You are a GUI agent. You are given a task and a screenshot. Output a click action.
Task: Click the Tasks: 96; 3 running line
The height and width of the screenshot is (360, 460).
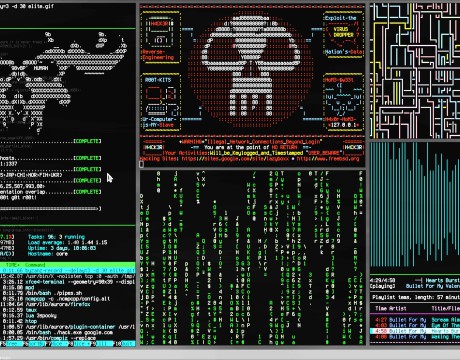pyautogui.click(x=56, y=237)
